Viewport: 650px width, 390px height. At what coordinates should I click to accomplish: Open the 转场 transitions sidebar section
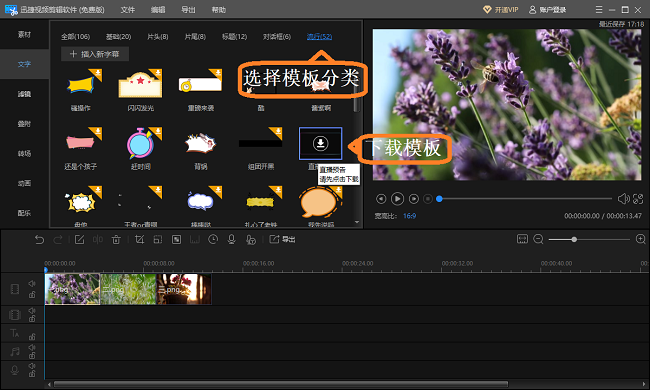(x=24, y=153)
